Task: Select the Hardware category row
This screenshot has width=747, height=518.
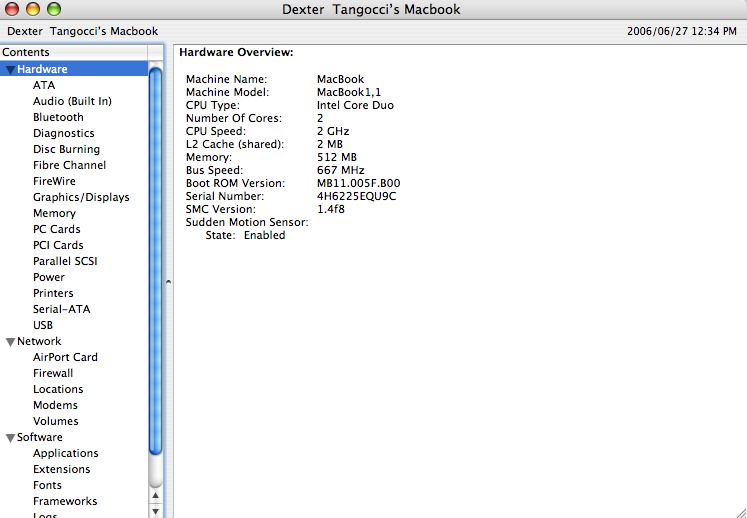Action: [74, 69]
